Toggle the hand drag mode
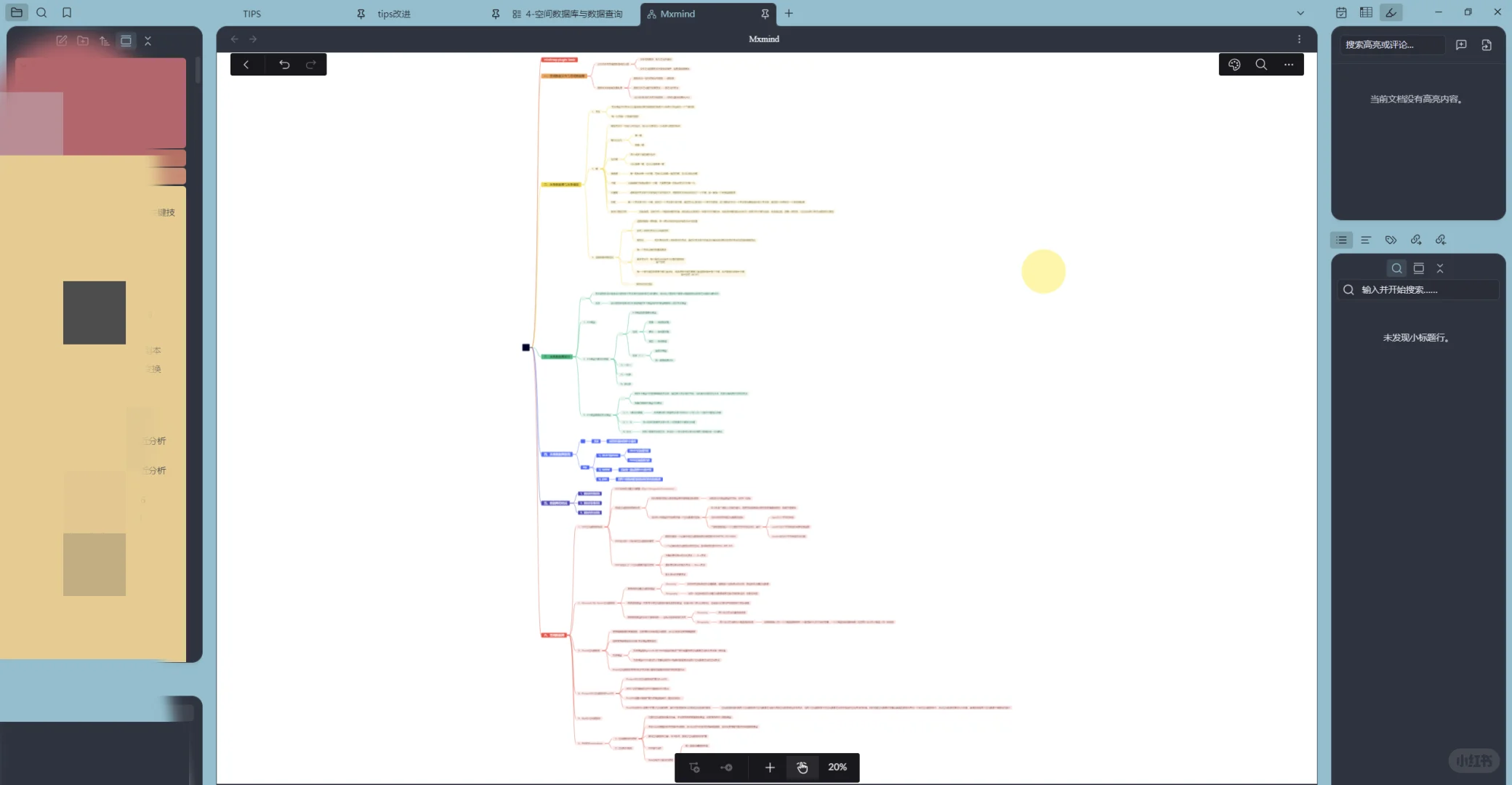 (x=803, y=768)
